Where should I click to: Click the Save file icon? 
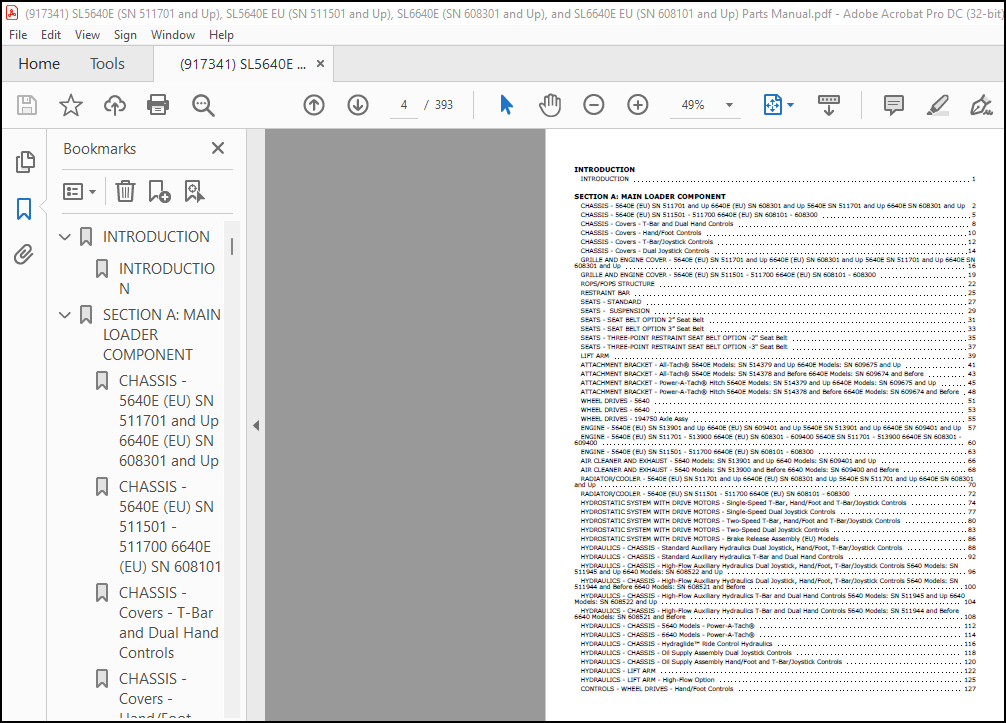click(x=27, y=105)
